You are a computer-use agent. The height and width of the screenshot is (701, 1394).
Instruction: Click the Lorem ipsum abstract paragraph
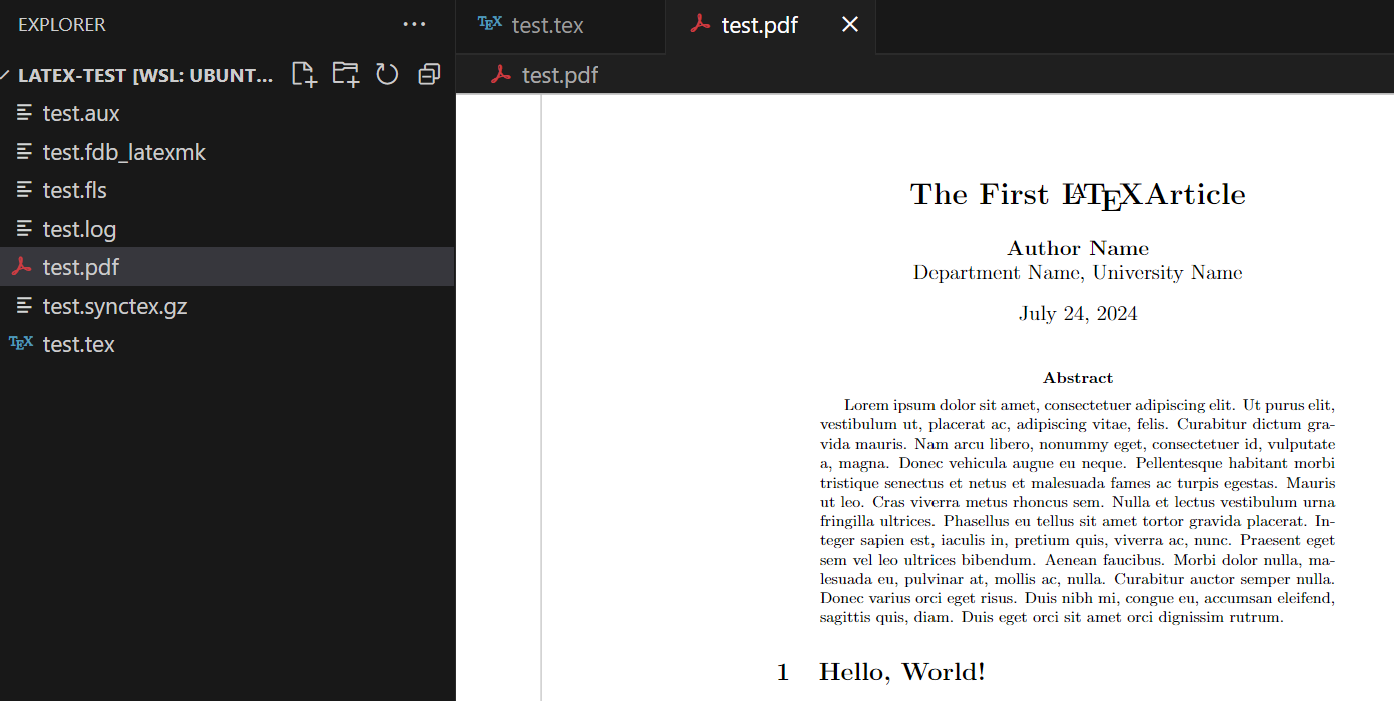(x=1078, y=511)
